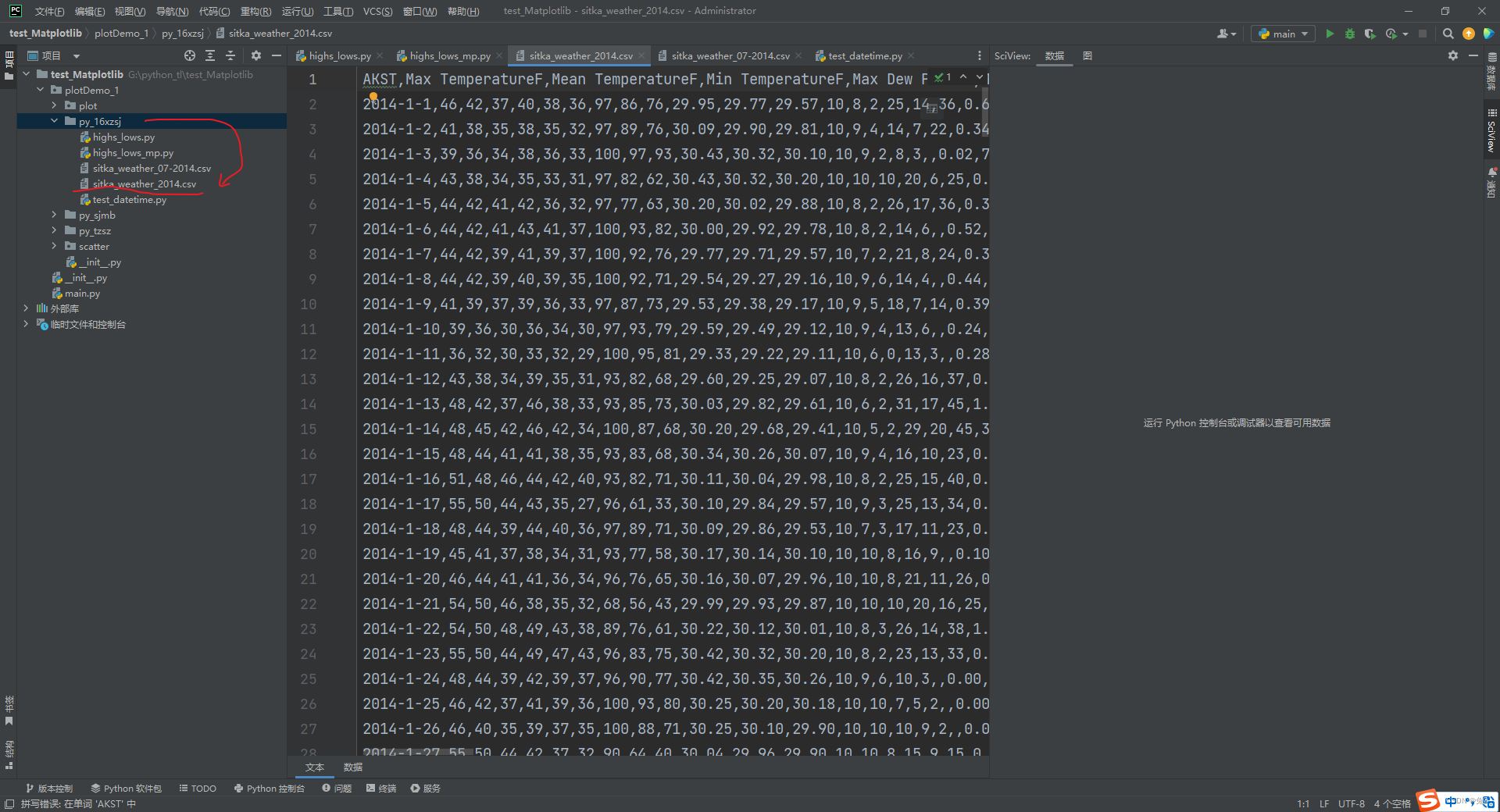Open the File (文件) menu
Screen dimensions: 1500x812
[49, 11]
